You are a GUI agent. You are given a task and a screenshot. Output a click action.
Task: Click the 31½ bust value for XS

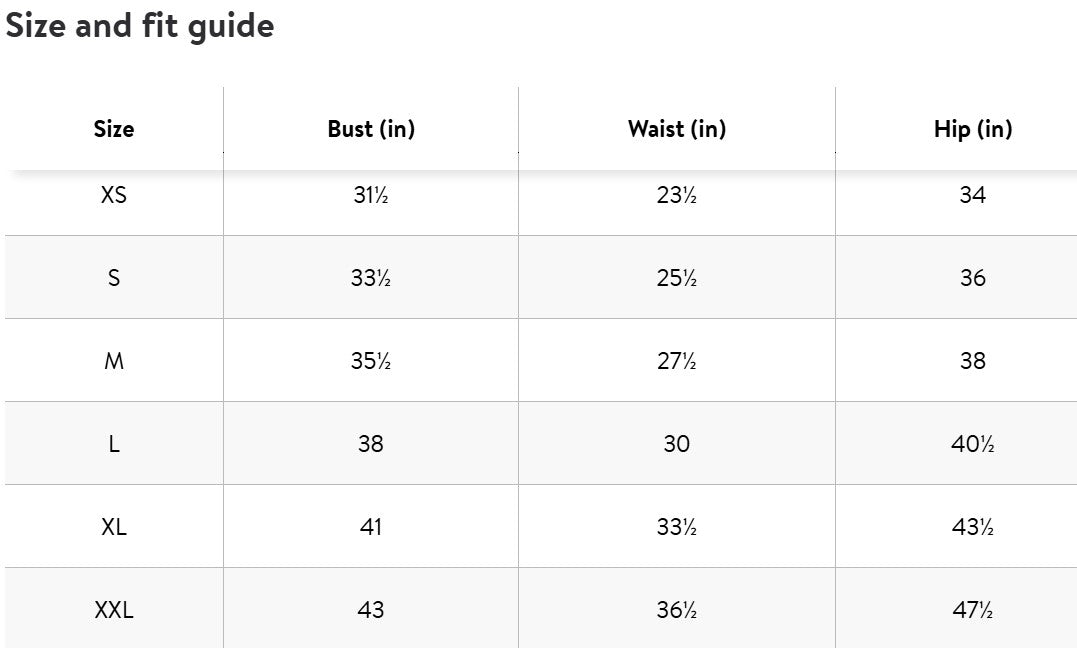point(371,195)
